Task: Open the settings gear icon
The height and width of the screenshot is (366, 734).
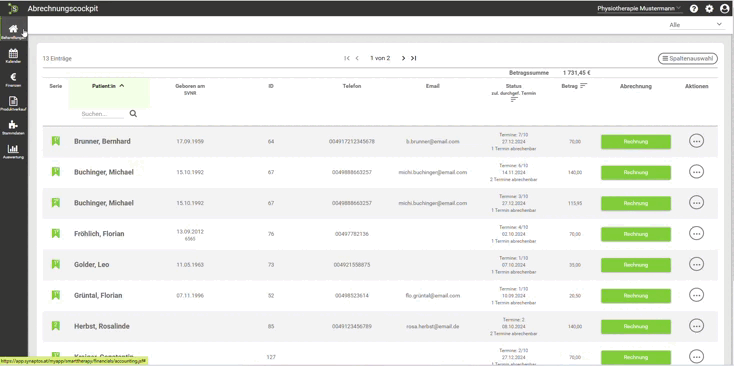Action: [x=709, y=8]
